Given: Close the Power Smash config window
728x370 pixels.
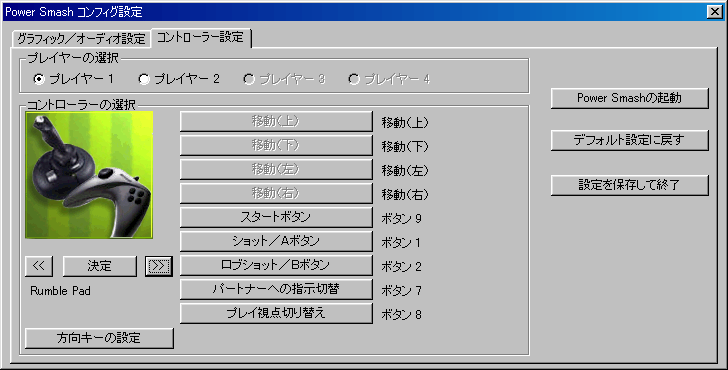Looking at the screenshot, I should [715, 12].
